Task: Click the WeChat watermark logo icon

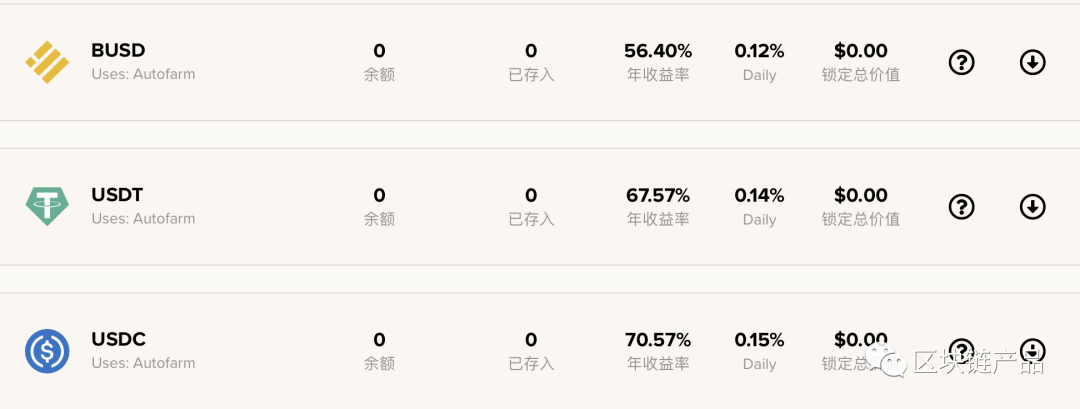Action: pos(886,360)
